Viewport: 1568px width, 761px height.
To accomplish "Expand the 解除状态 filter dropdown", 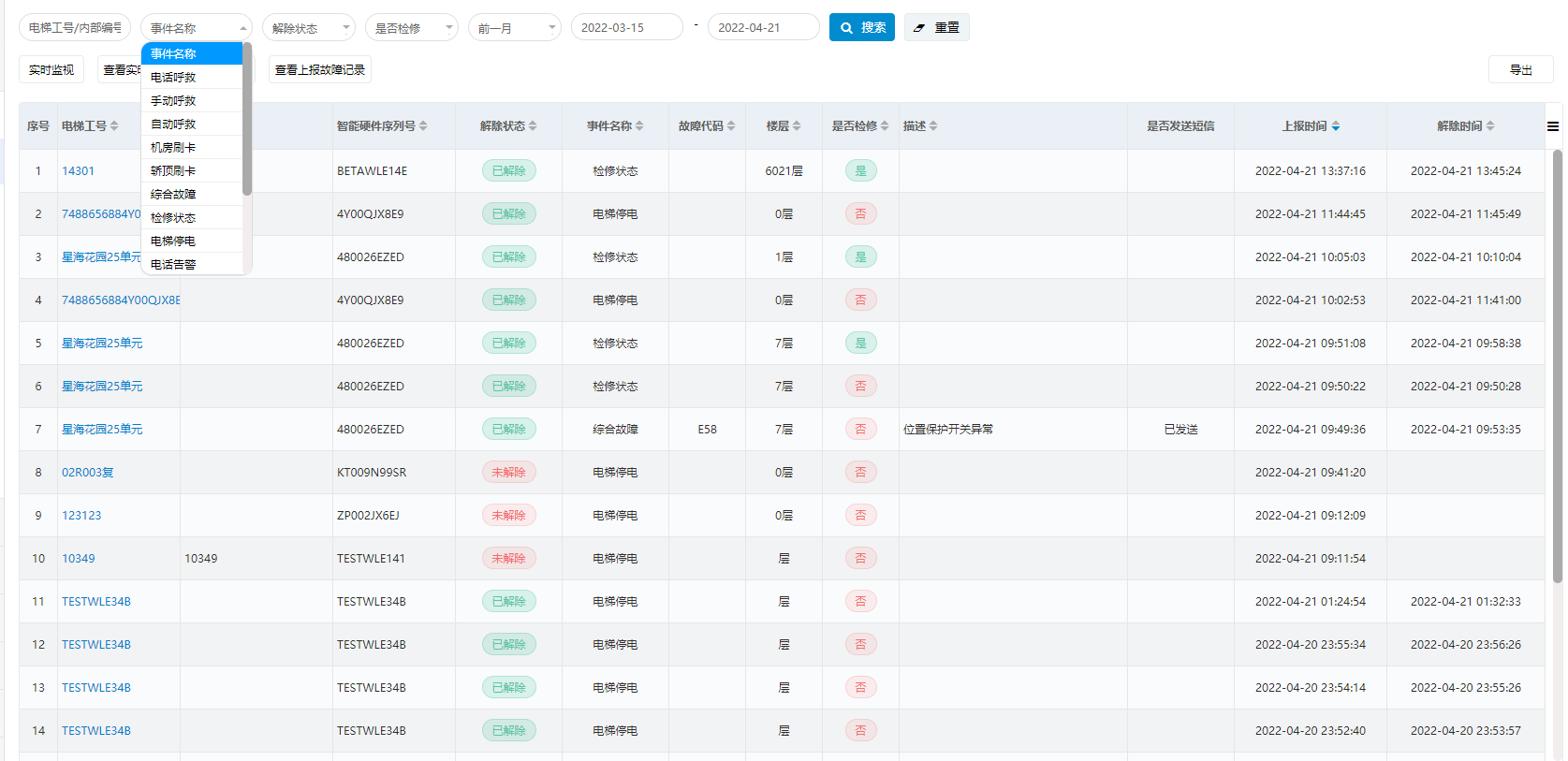I will [x=308, y=28].
